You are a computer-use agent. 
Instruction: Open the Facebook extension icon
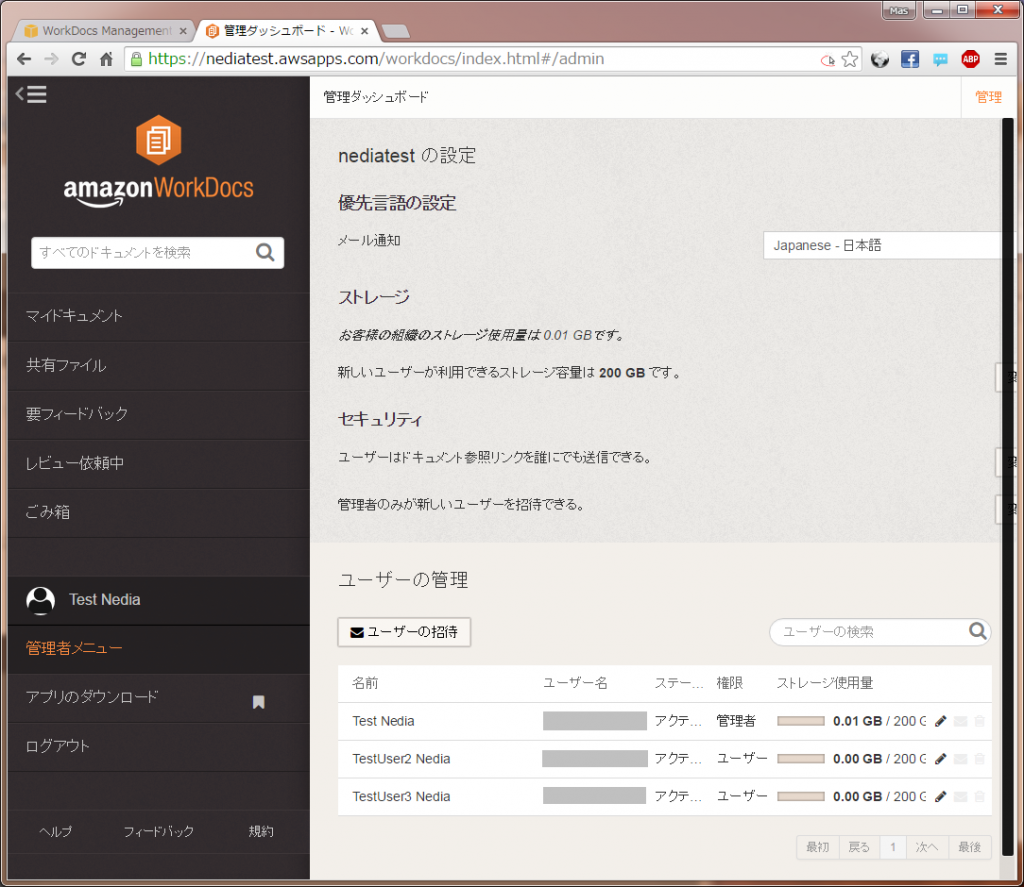[910, 59]
